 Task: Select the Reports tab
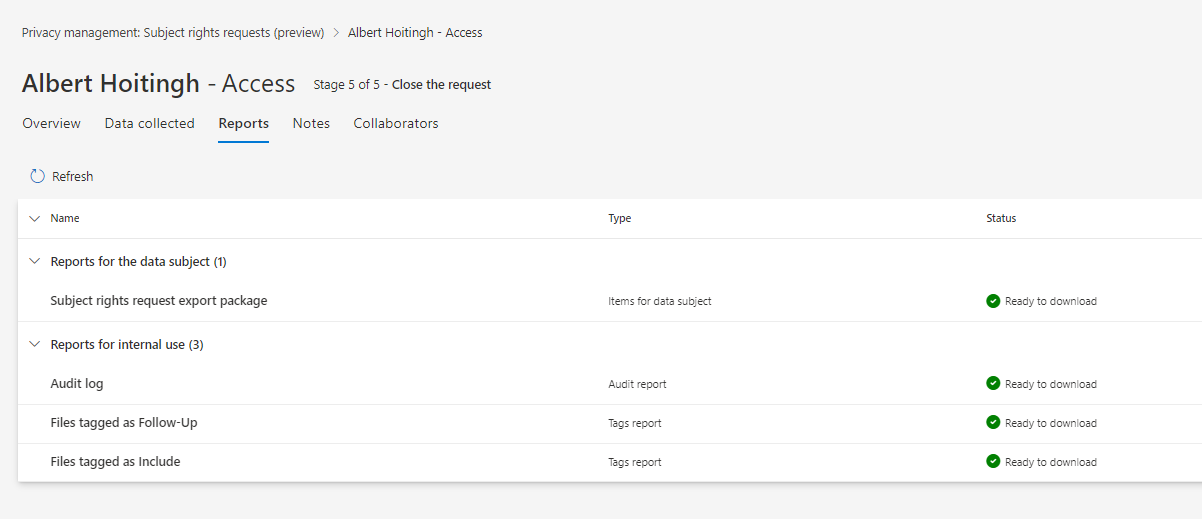click(x=243, y=124)
